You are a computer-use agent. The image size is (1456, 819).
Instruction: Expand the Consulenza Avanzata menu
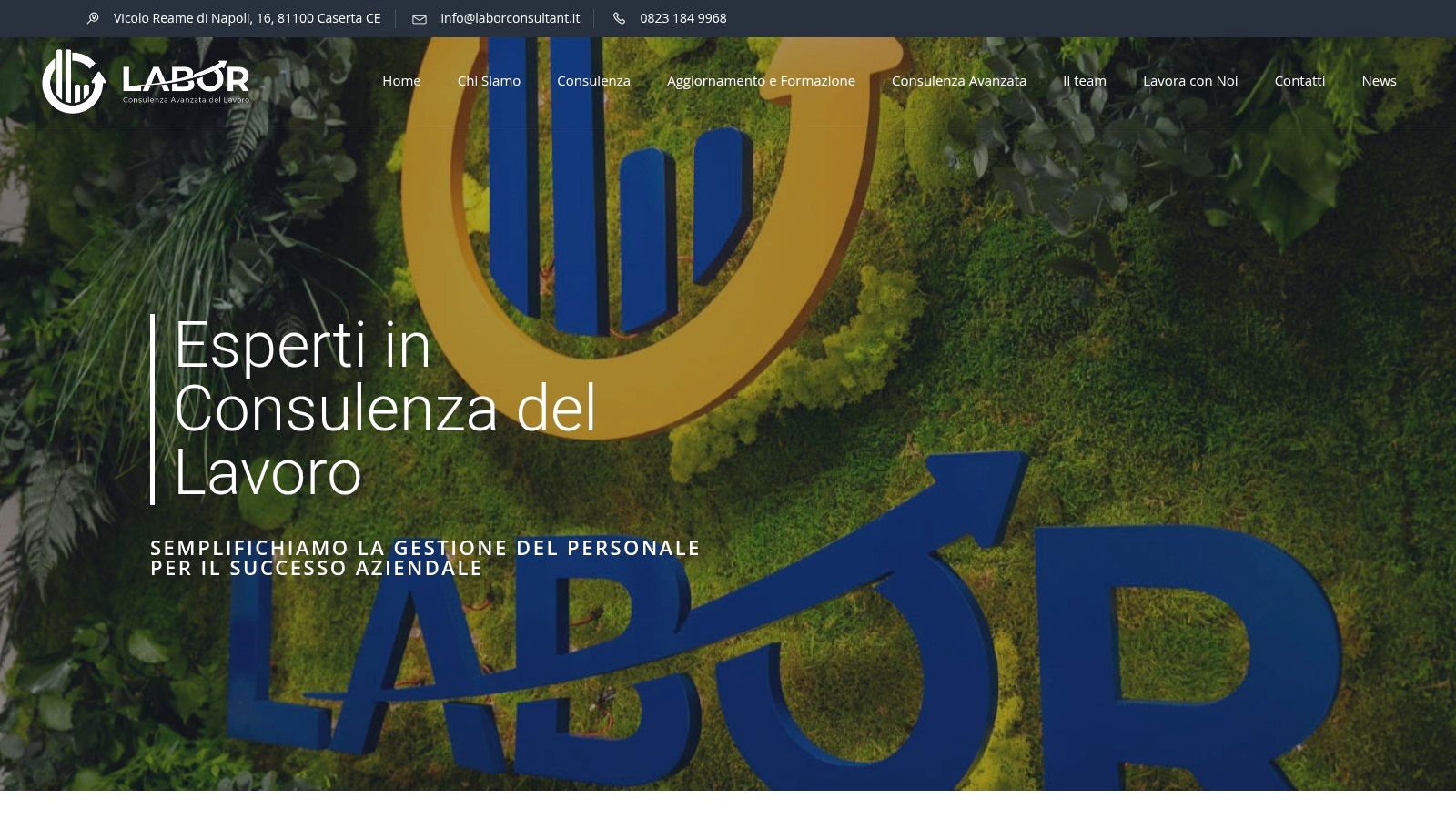959,81
